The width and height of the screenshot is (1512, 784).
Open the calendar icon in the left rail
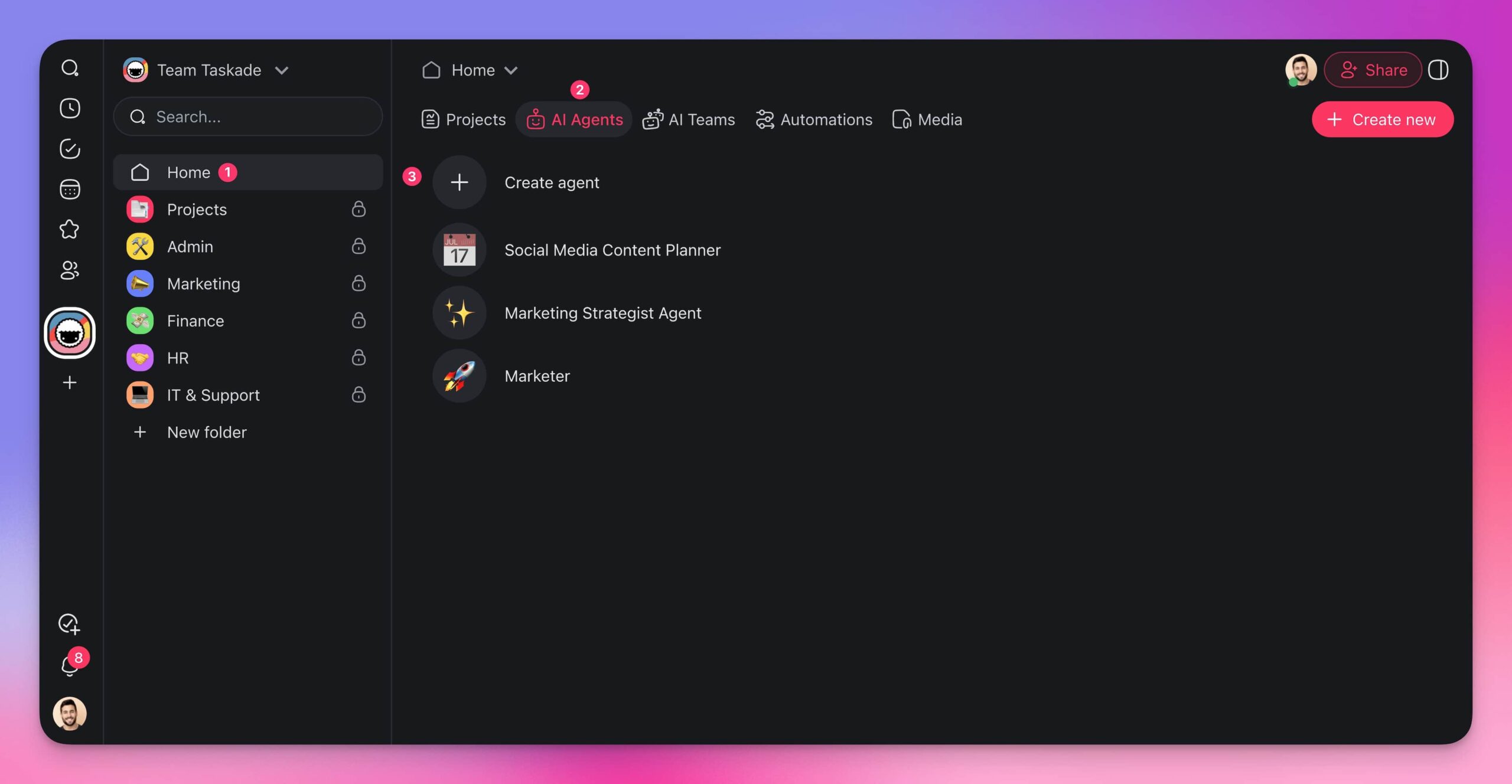tap(70, 189)
